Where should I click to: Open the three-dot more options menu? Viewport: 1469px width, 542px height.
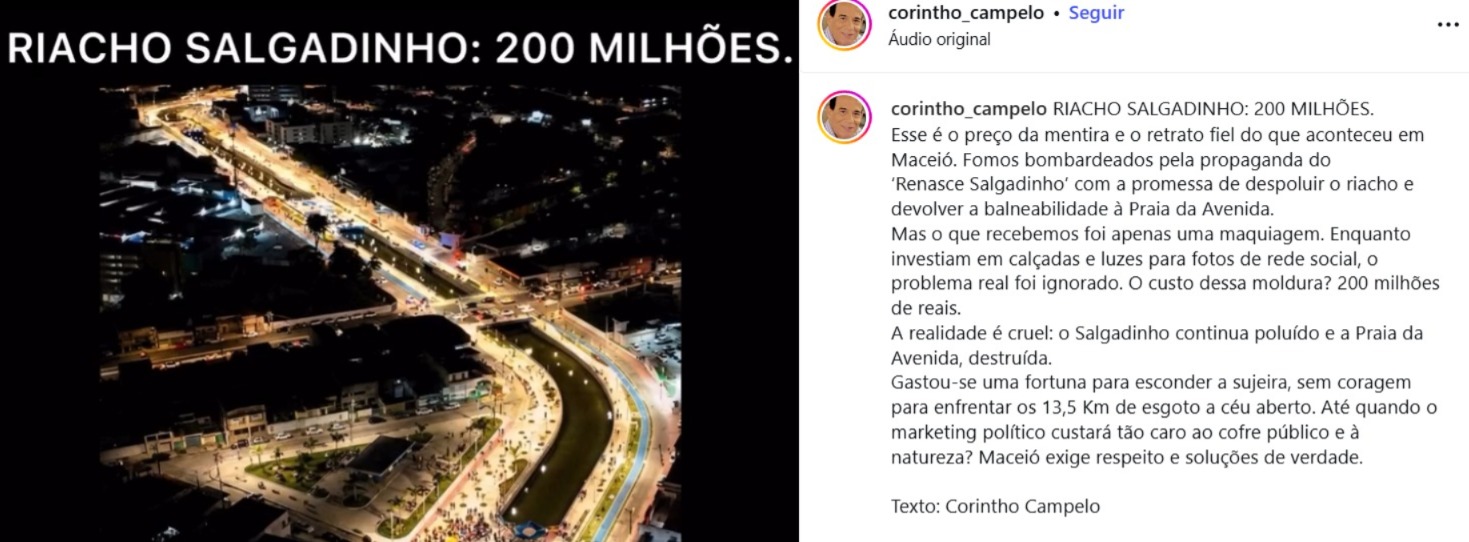pos(1447,25)
